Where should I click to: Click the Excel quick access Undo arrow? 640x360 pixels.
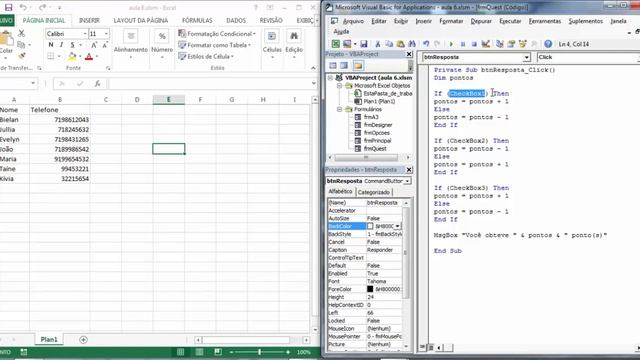pyautogui.click(x=23, y=7)
